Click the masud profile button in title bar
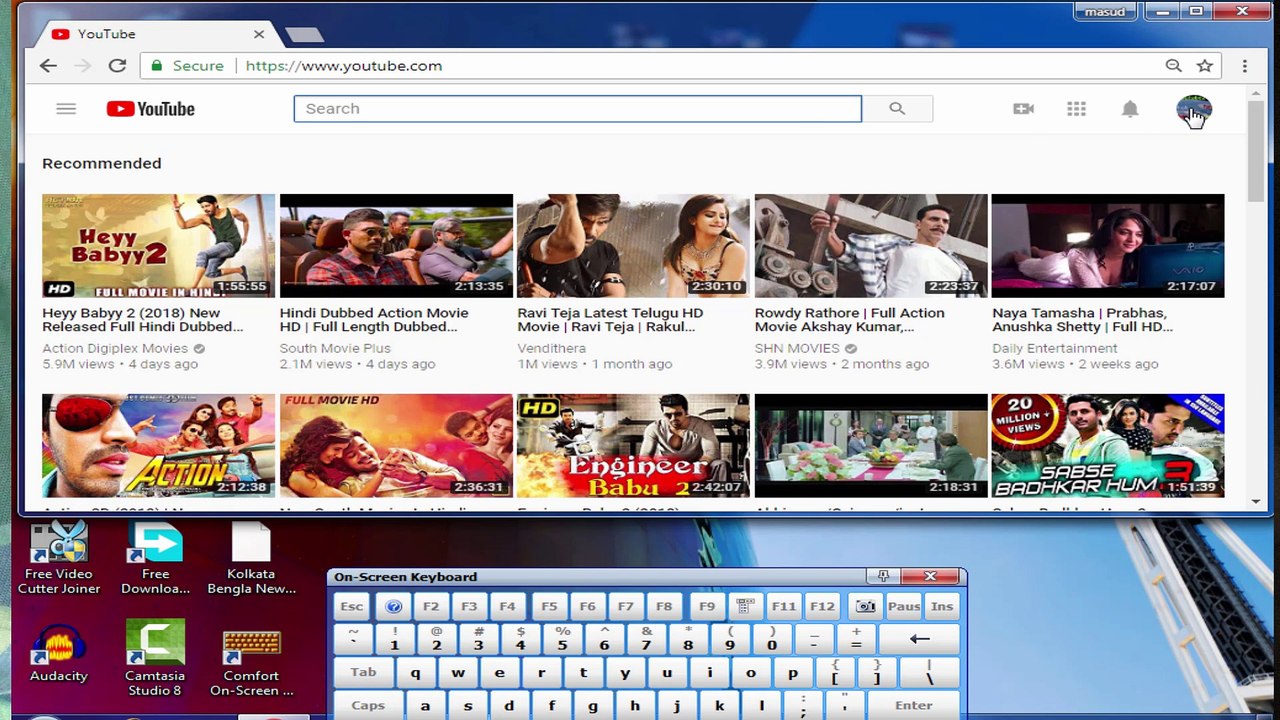This screenshot has width=1280, height=720. [x=1107, y=11]
